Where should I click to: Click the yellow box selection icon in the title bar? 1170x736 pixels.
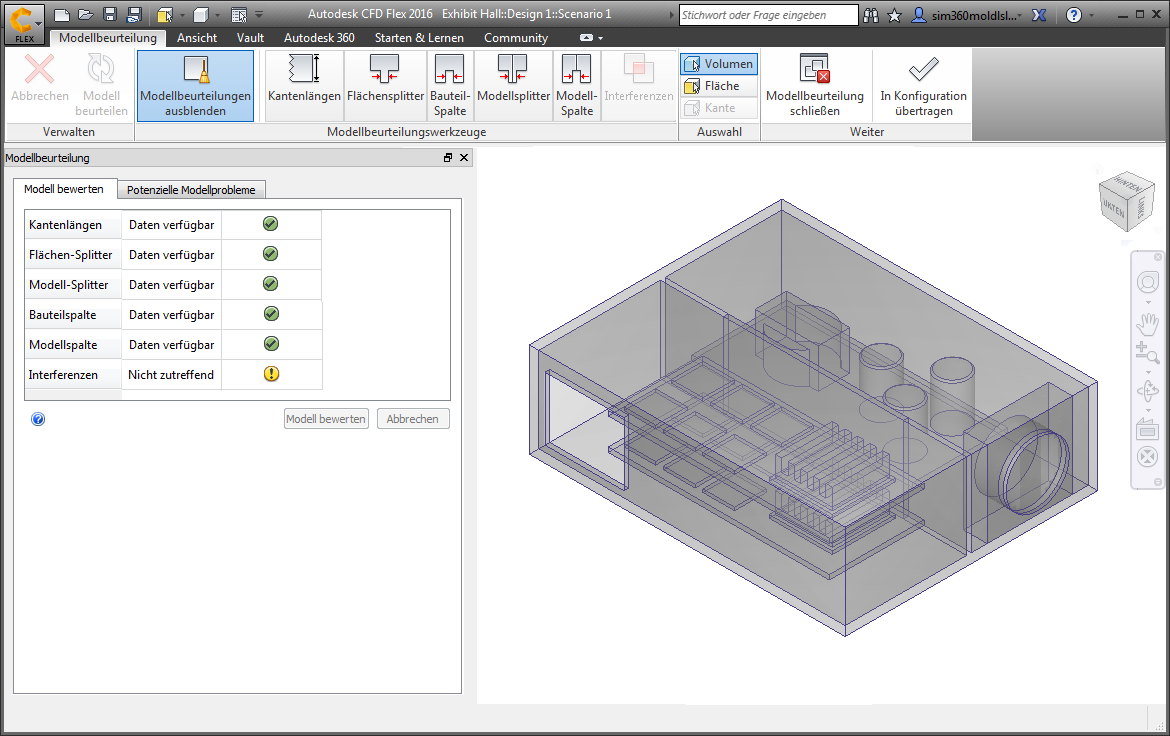click(165, 15)
